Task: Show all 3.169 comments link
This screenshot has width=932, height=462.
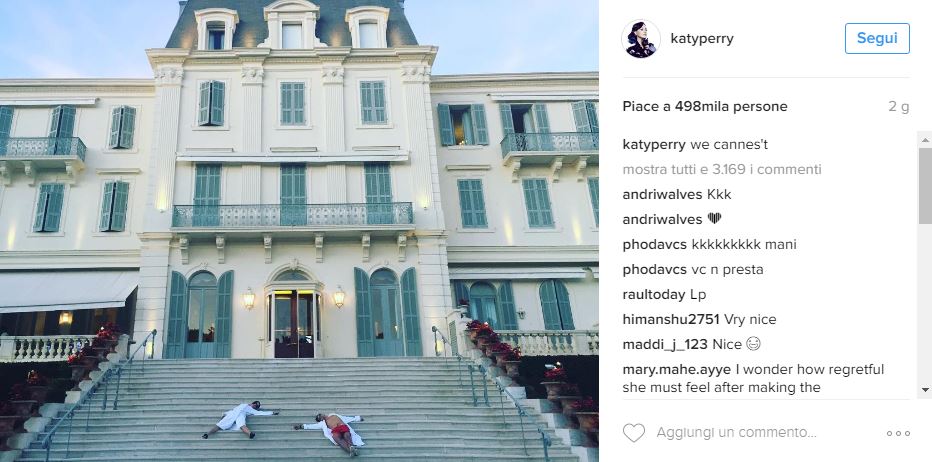Action: tap(722, 169)
